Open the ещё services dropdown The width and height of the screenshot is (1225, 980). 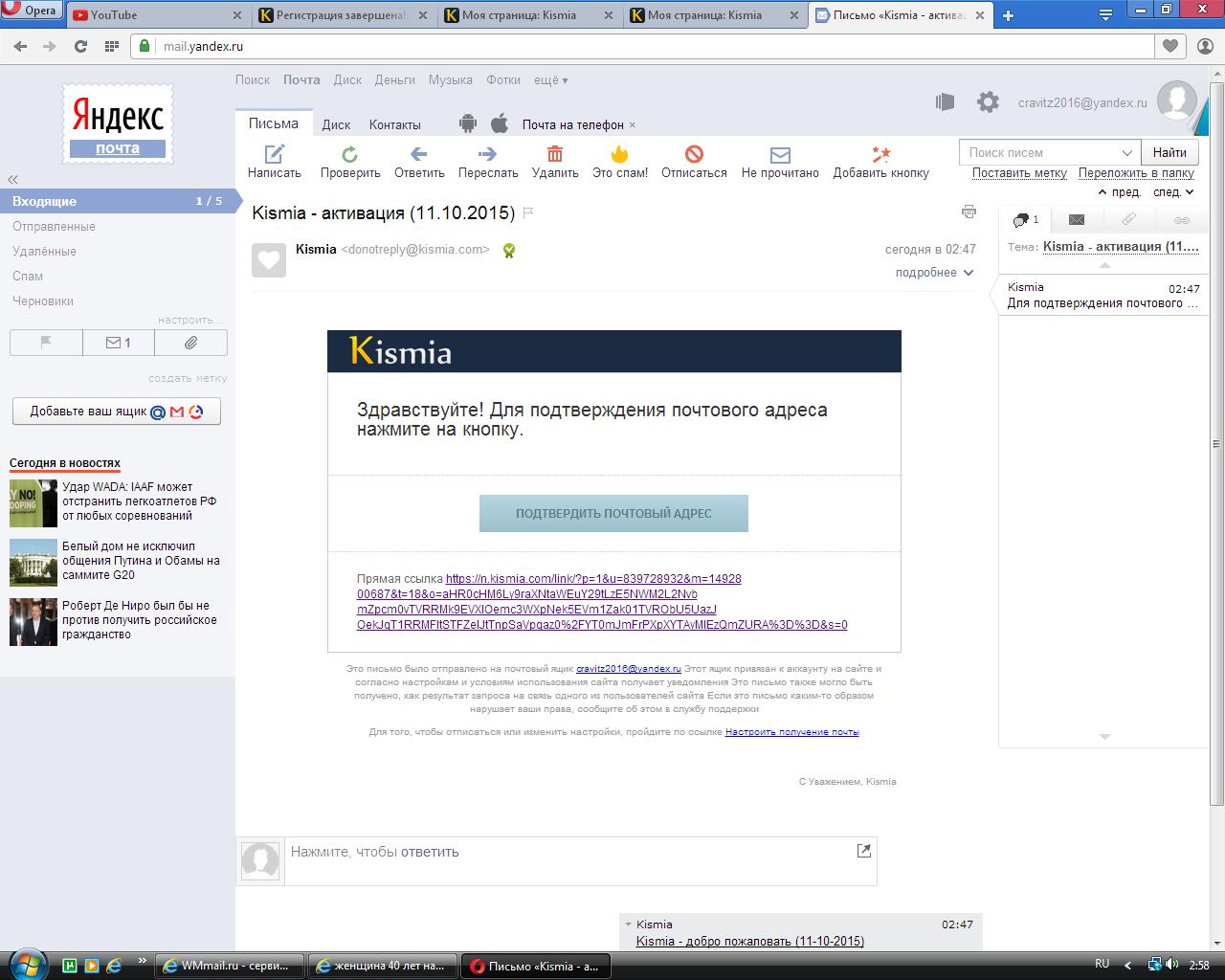550,80
